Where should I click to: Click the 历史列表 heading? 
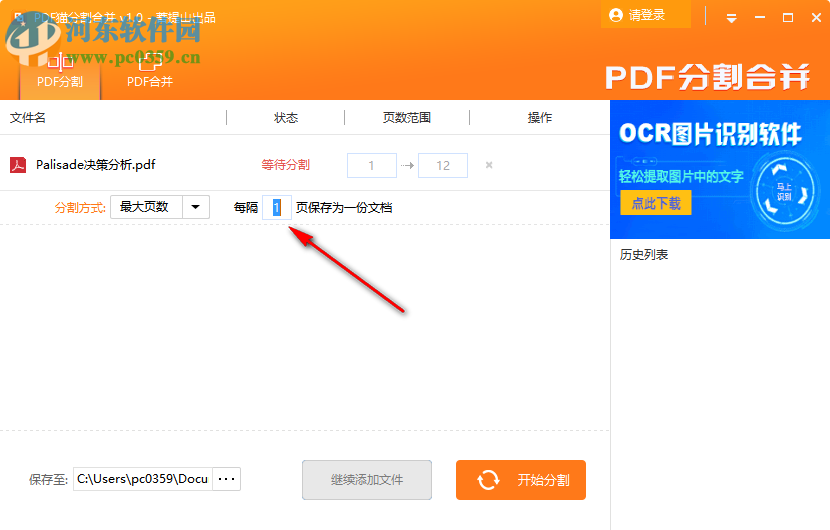coord(644,255)
